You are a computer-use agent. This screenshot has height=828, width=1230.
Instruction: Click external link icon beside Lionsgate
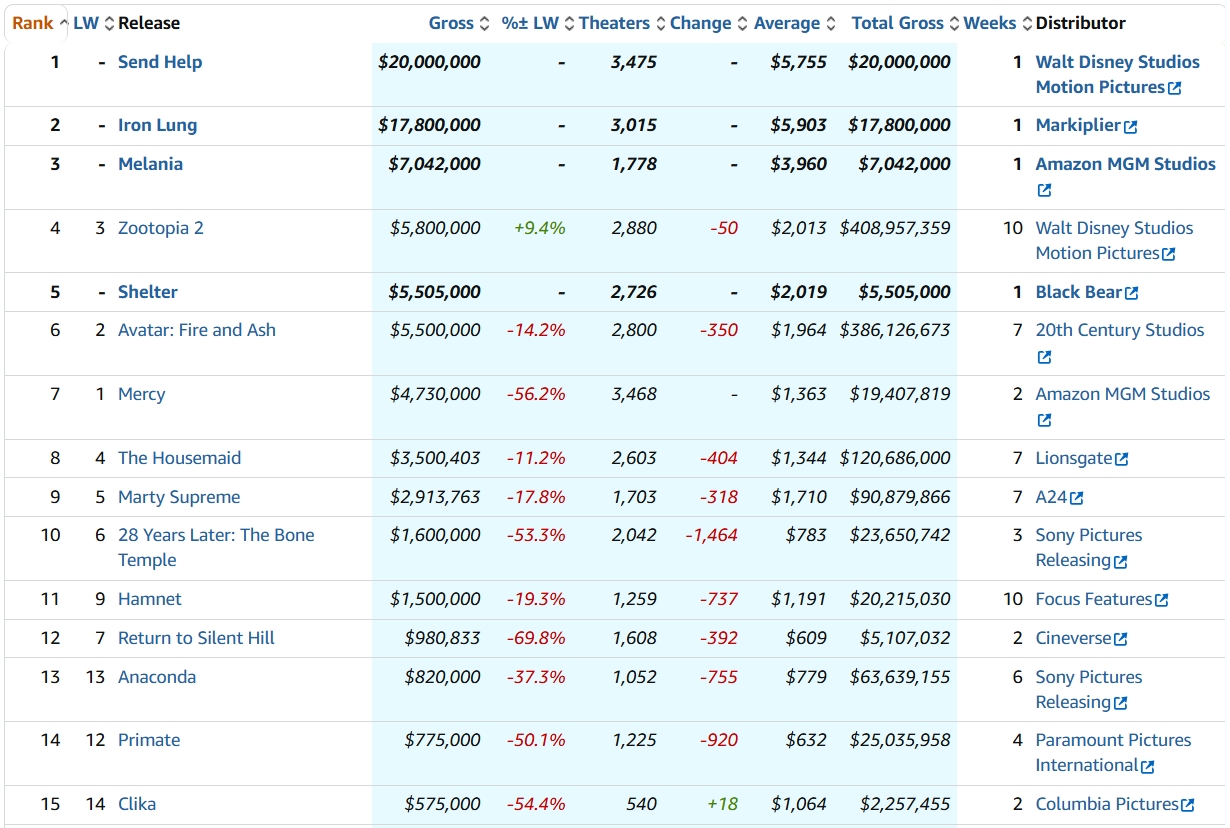point(1121,460)
